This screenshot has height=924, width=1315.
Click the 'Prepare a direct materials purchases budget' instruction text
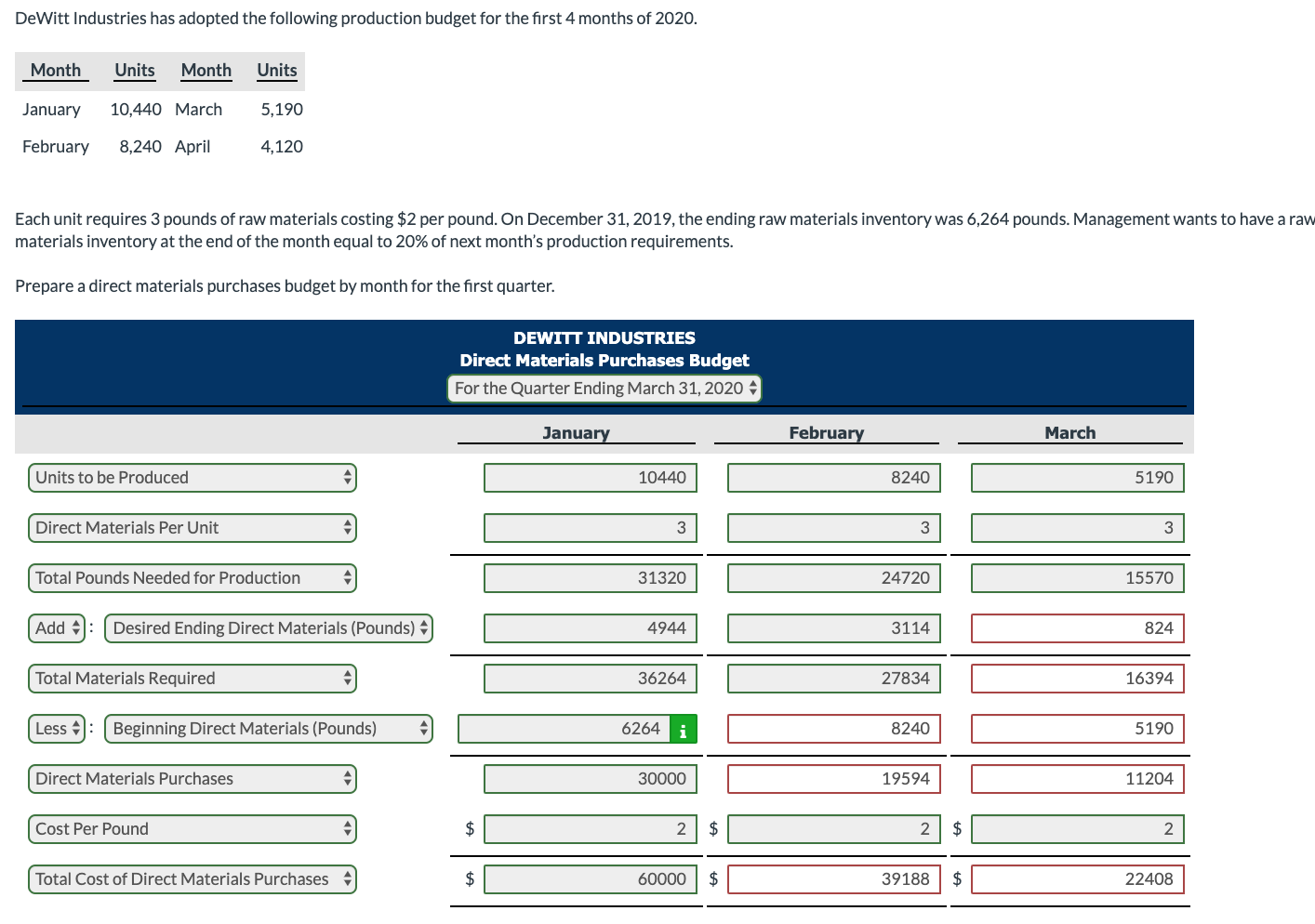point(285,286)
